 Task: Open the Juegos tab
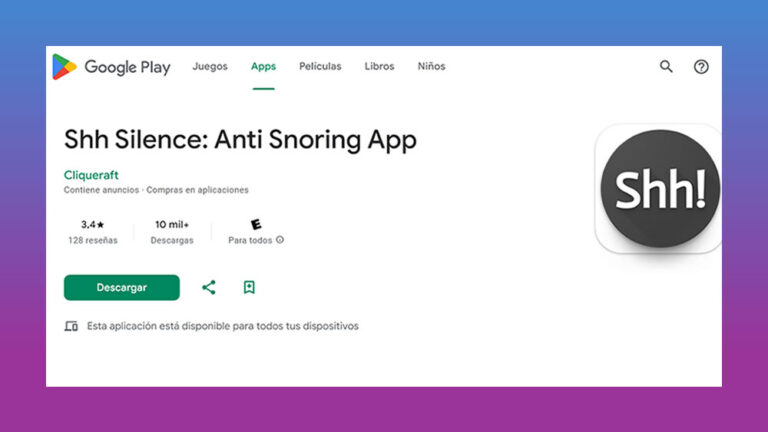pyautogui.click(x=210, y=66)
